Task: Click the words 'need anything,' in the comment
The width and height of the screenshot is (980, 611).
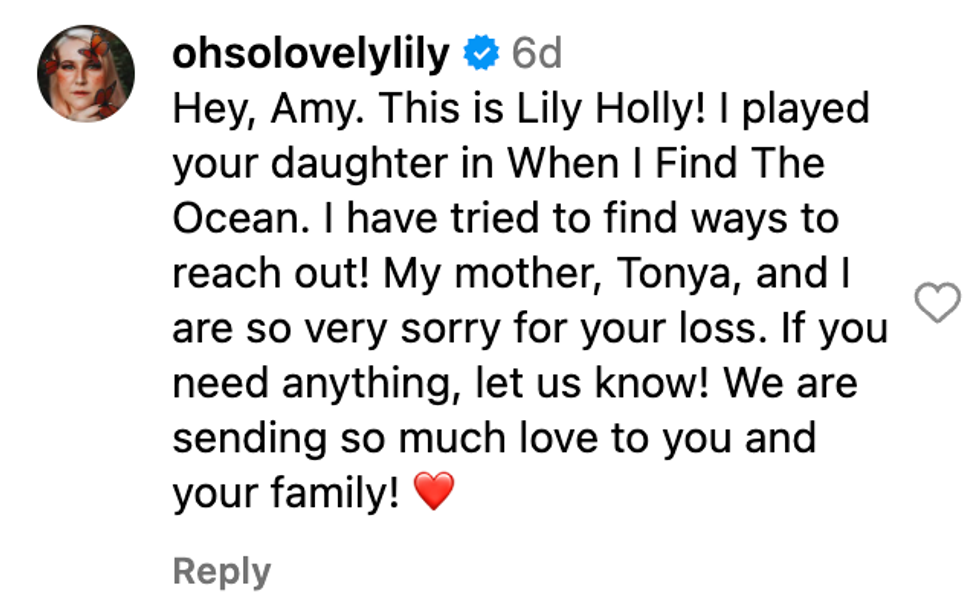Action: tap(284, 384)
